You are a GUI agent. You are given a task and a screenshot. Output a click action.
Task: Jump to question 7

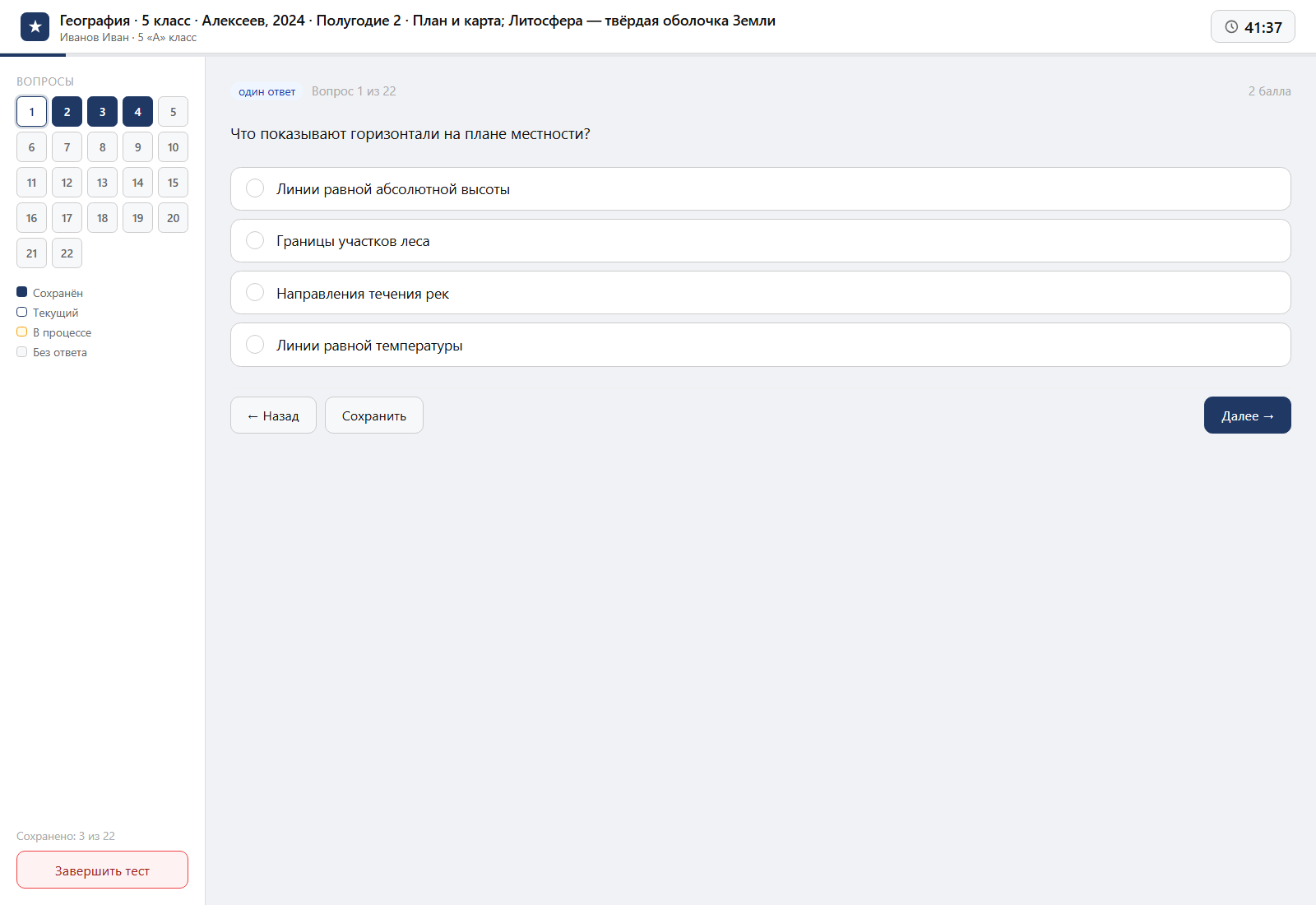click(x=67, y=147)
